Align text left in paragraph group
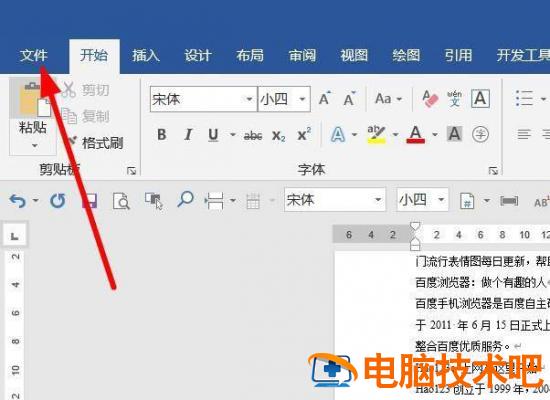This screenshot has height=400, width=550. [524, 134]
